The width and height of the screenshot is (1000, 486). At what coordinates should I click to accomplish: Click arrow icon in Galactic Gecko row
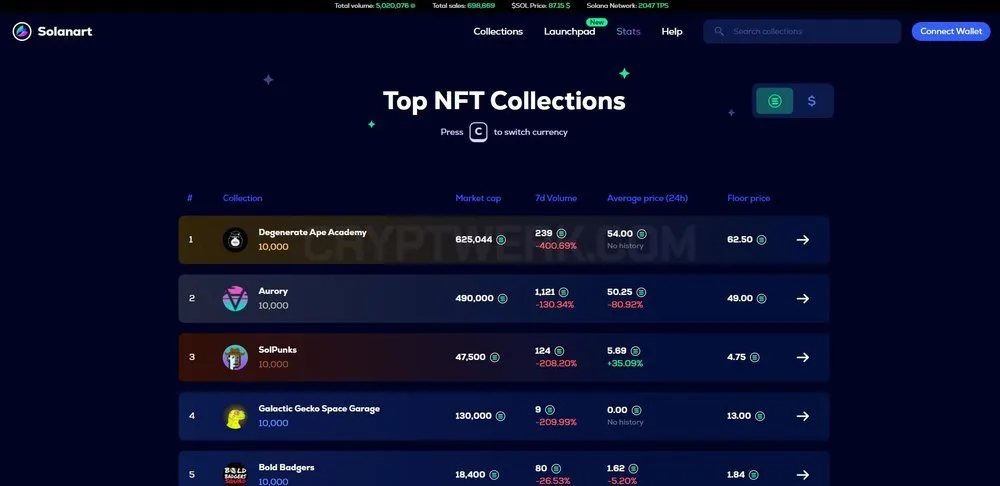(803, 416)
